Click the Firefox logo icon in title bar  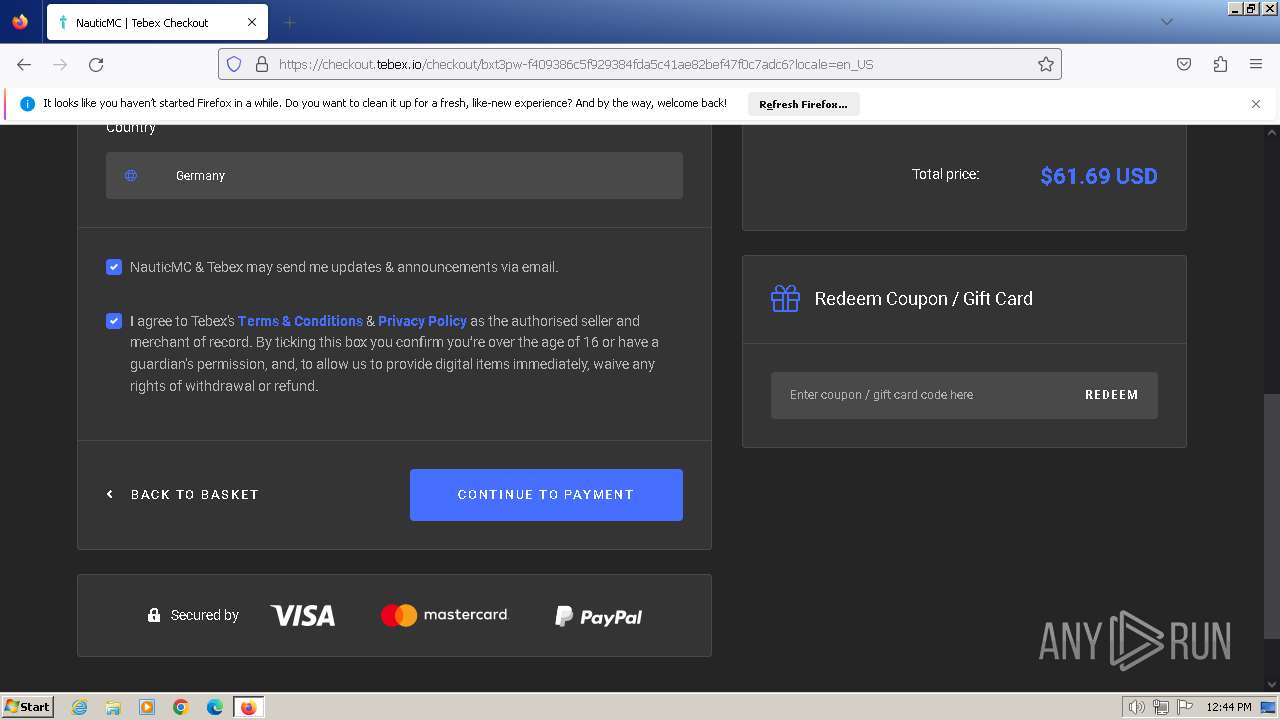click(20, 21)
